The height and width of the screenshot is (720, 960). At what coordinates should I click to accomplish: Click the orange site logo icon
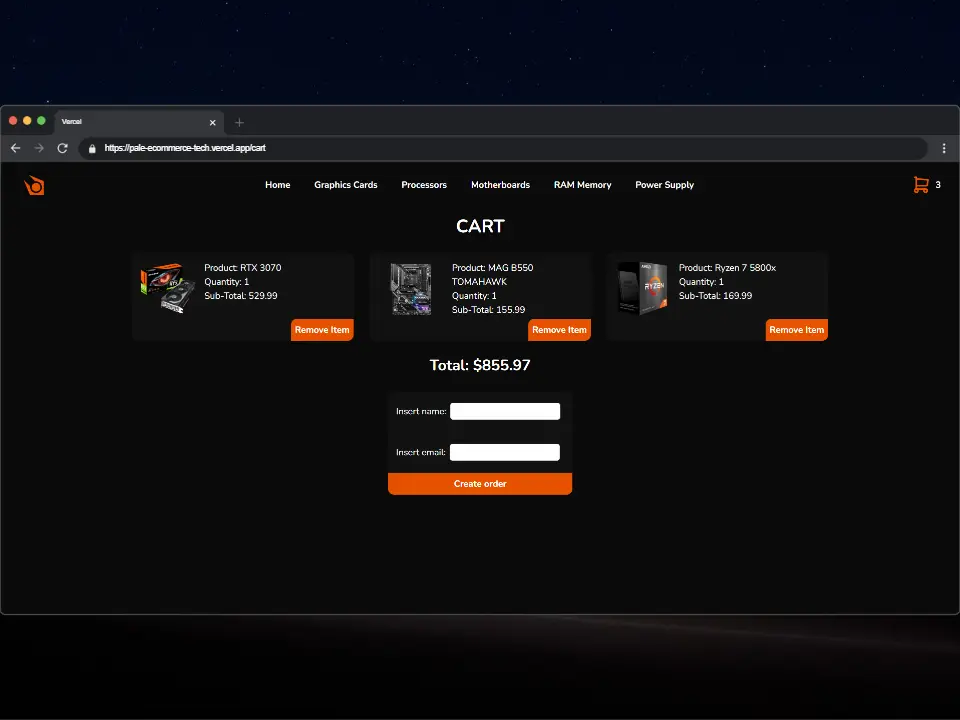click(x=34, y=186)
